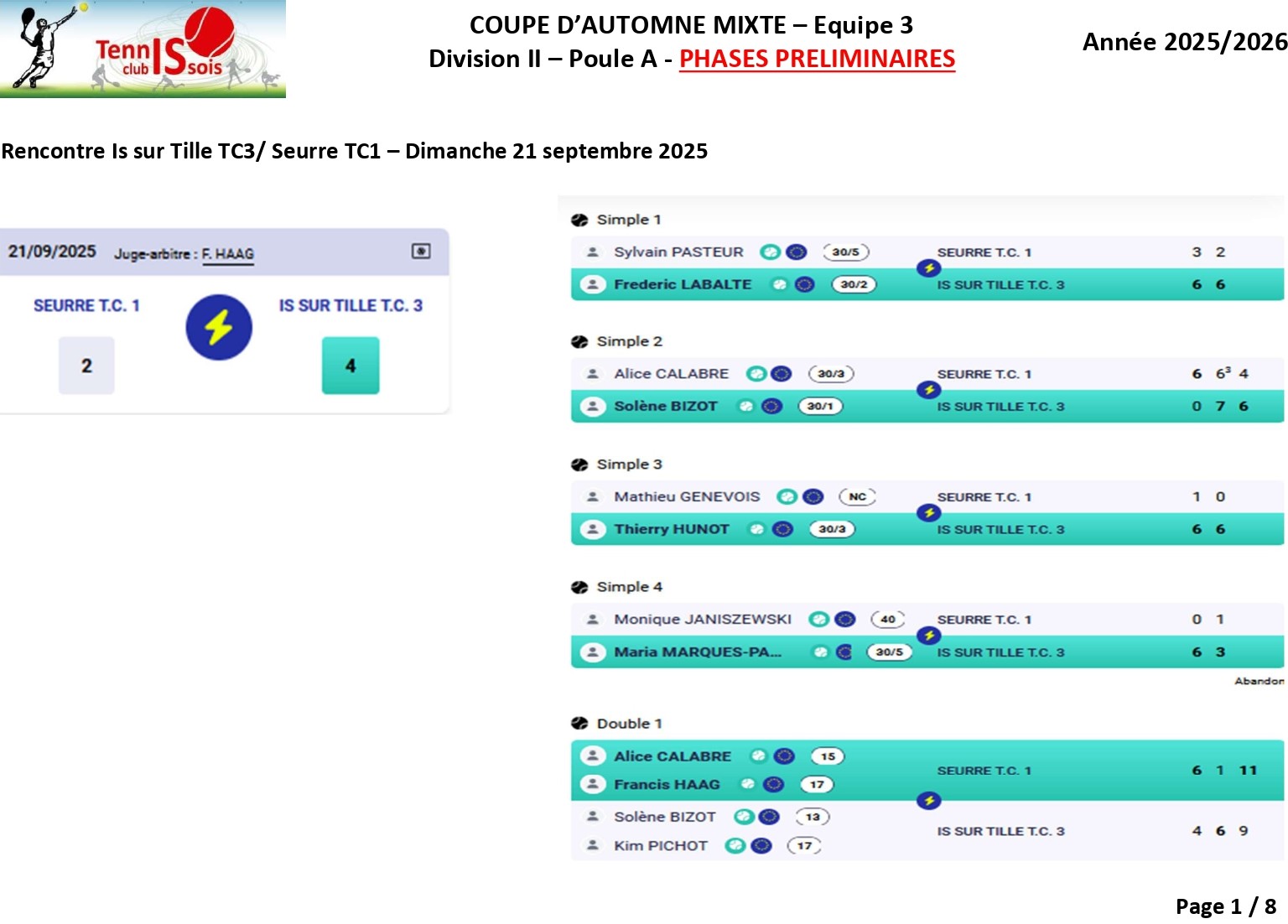Click the square icon in the match card header

tap(421, 251)
